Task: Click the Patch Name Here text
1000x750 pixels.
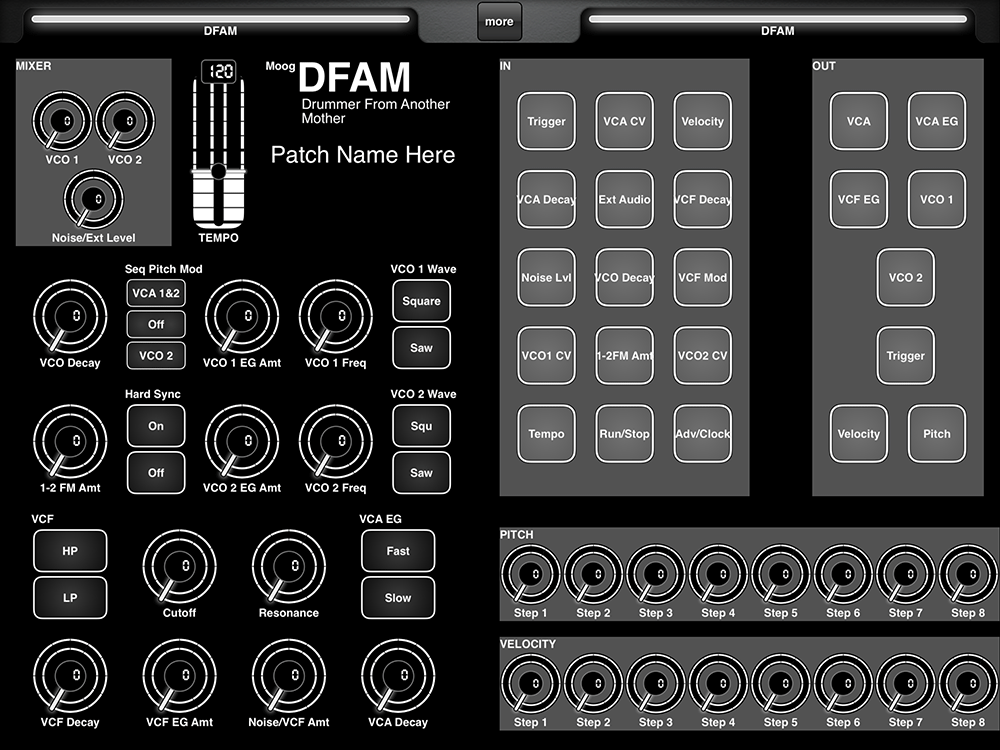Action: point(363,155)
